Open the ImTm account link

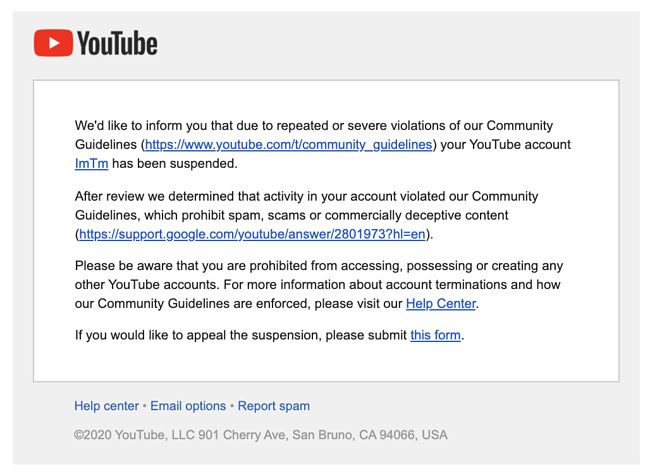click(92, 164)
